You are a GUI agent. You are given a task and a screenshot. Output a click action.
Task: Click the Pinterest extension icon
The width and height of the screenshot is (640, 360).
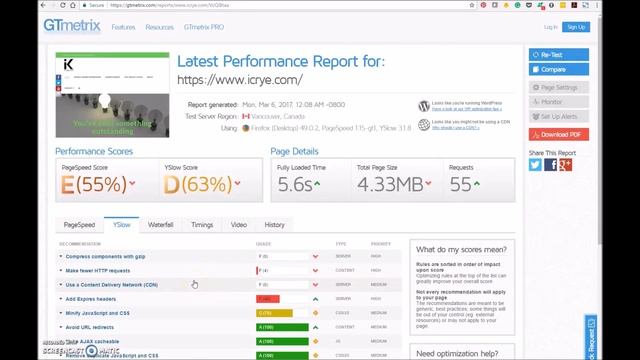coord(483,5)
